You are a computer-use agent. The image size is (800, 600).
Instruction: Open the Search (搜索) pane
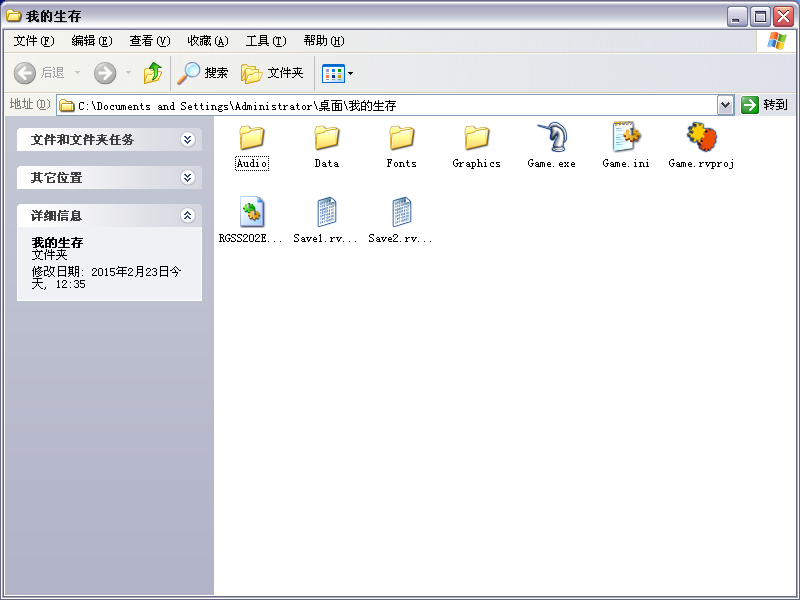point(203,73)
